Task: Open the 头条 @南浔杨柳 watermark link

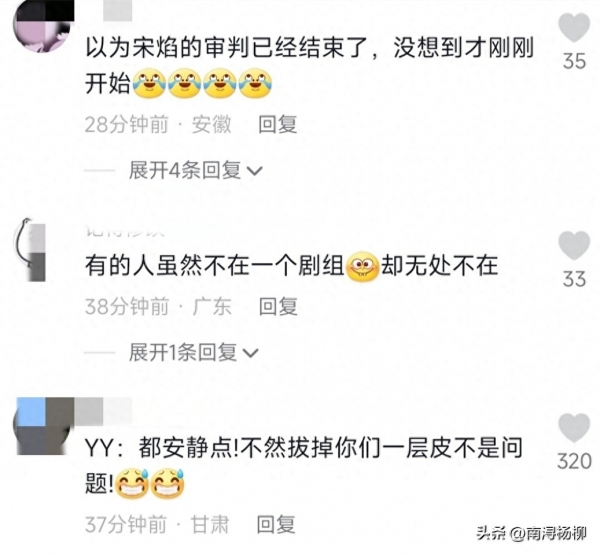Action: pos(531,533)
